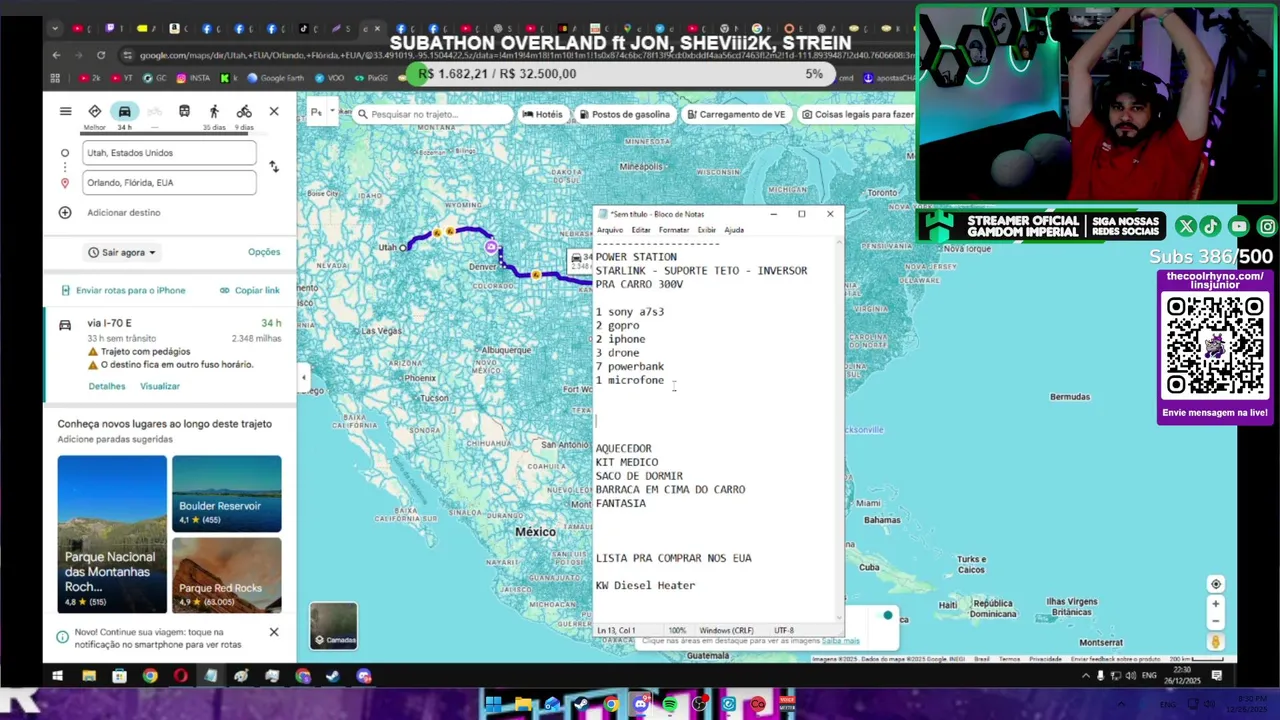Choose the walking mode icon
1280x720 pixels.
(x=214, y=112)
